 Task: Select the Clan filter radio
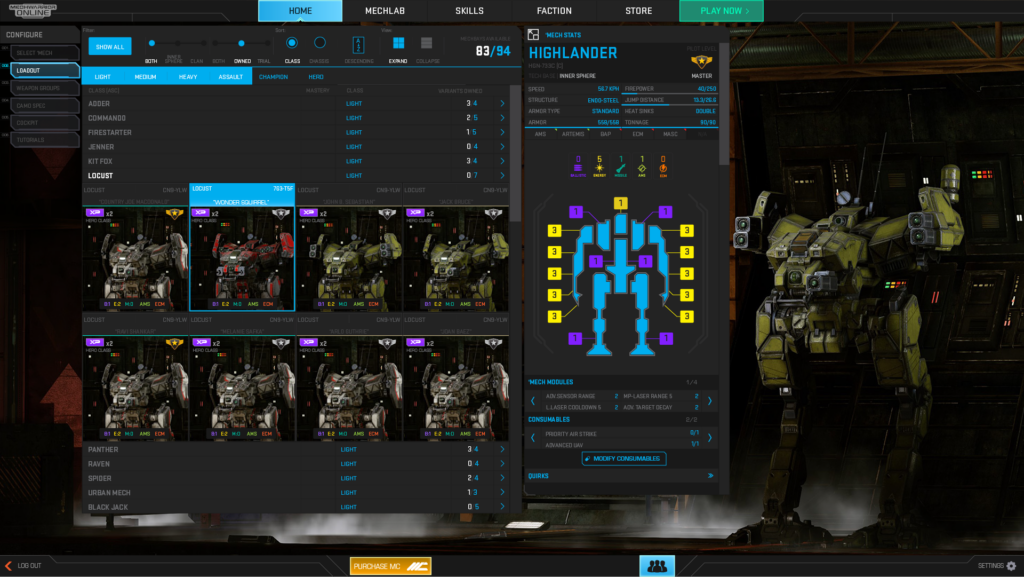(x=203, y=43)
